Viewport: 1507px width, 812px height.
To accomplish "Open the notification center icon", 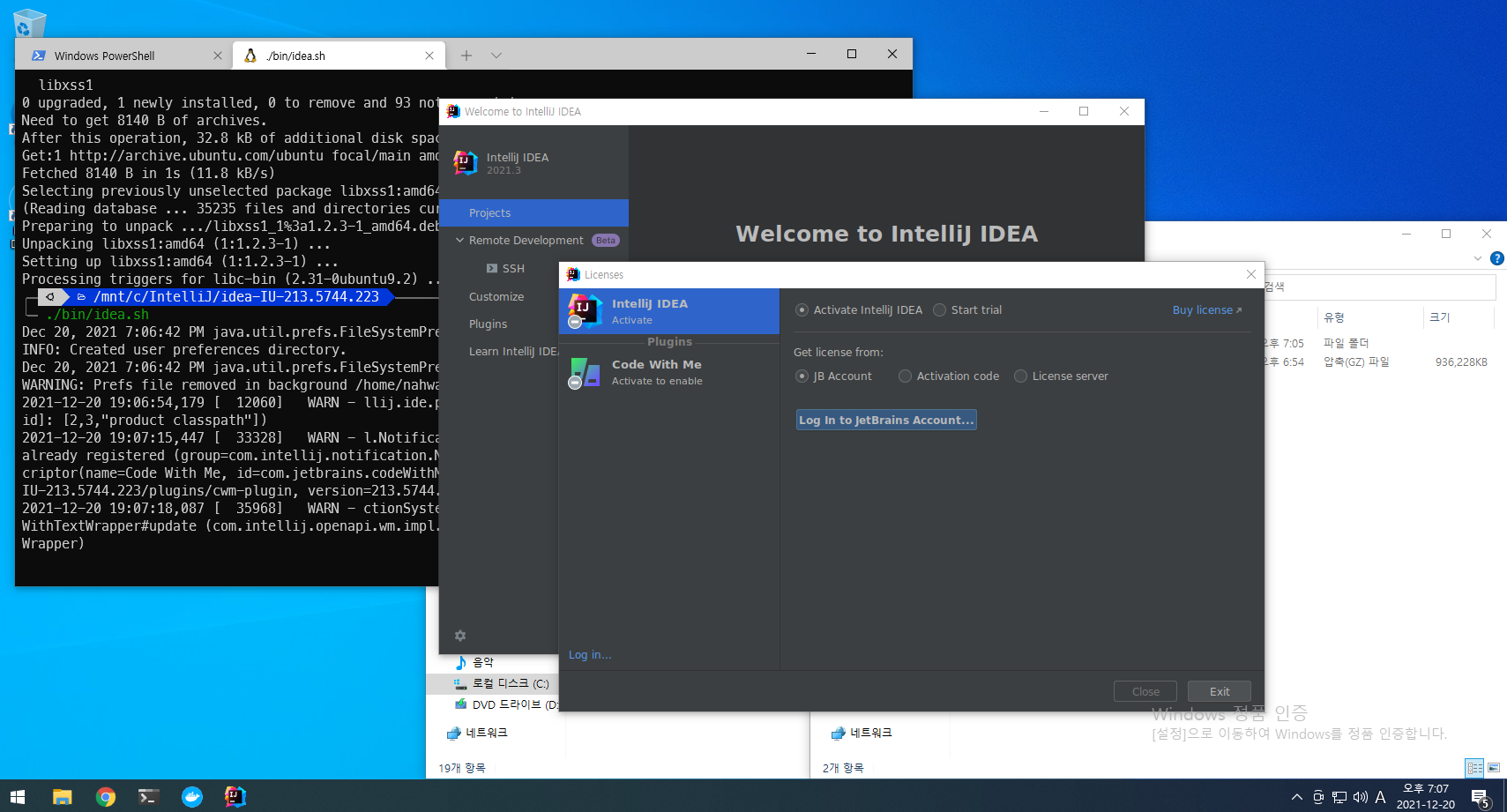I will (x=1481, y=797).
